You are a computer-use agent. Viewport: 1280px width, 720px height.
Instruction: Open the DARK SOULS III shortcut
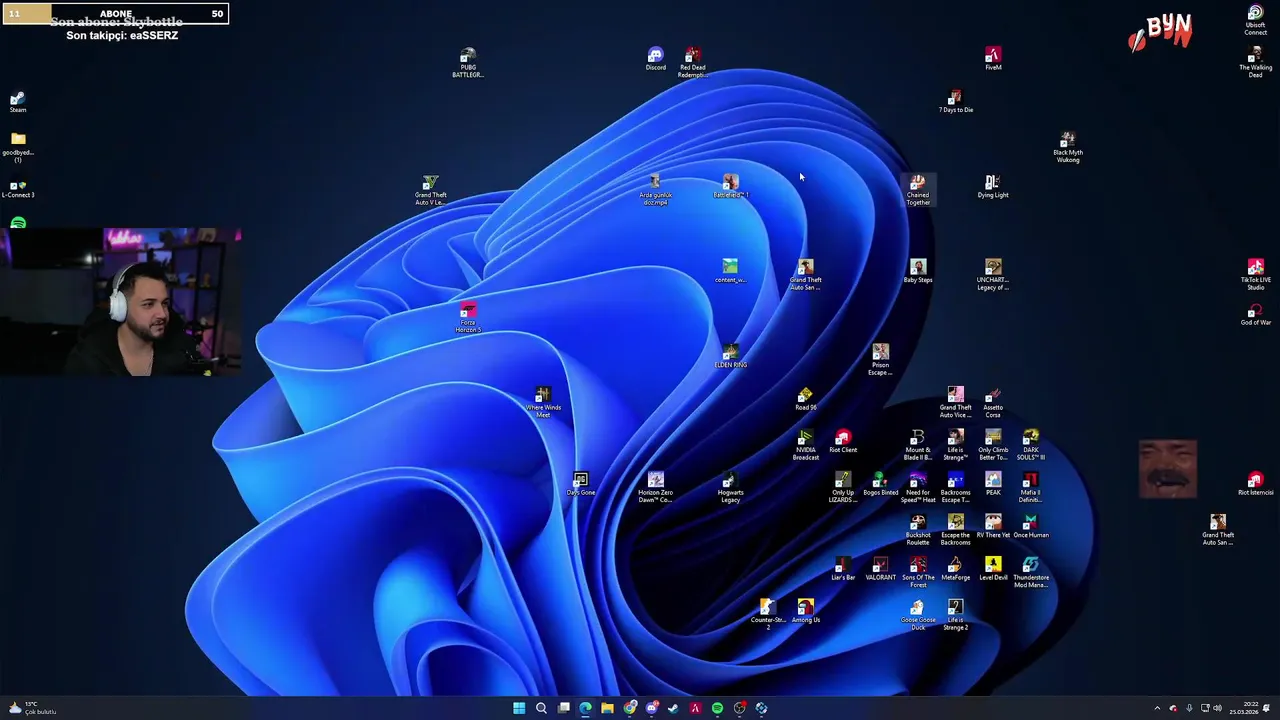tap(1030, 445)
